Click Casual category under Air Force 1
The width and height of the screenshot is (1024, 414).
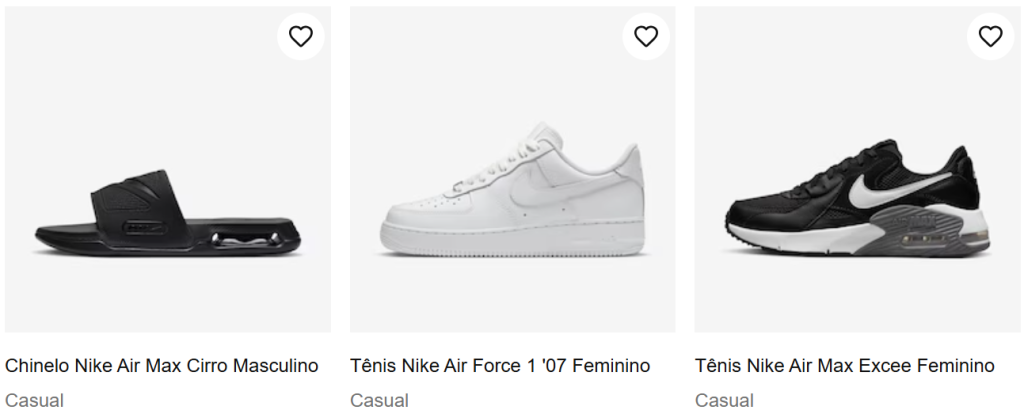[x=379, y=400]
